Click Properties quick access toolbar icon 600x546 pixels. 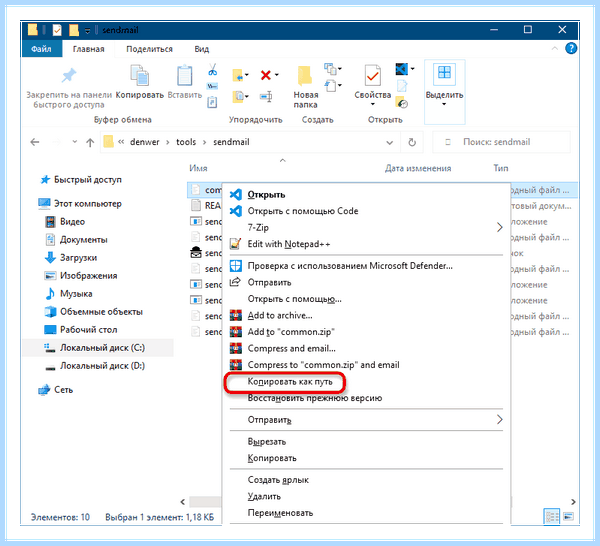coord(57,30)
